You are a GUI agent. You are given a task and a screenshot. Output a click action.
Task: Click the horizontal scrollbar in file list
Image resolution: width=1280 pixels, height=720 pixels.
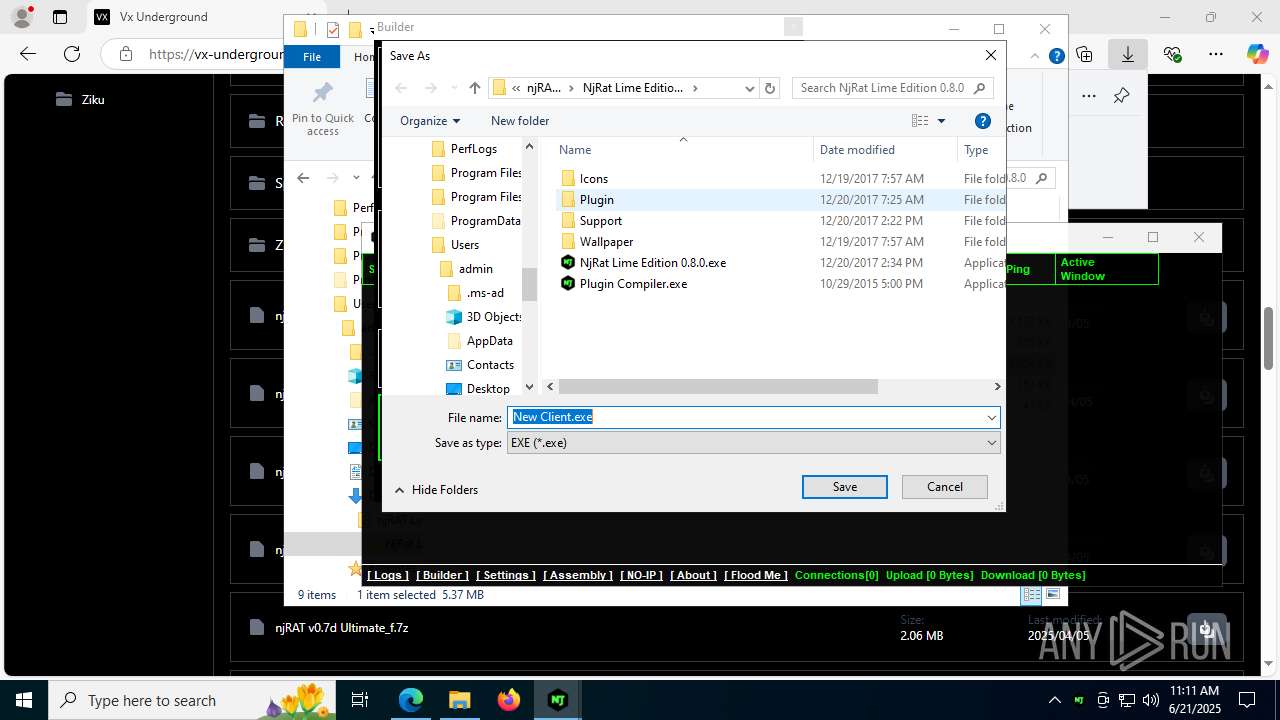click(718, 386)
